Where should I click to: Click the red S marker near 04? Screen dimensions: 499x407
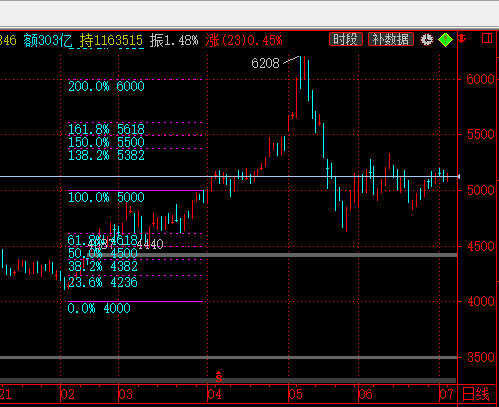(219, 377)
